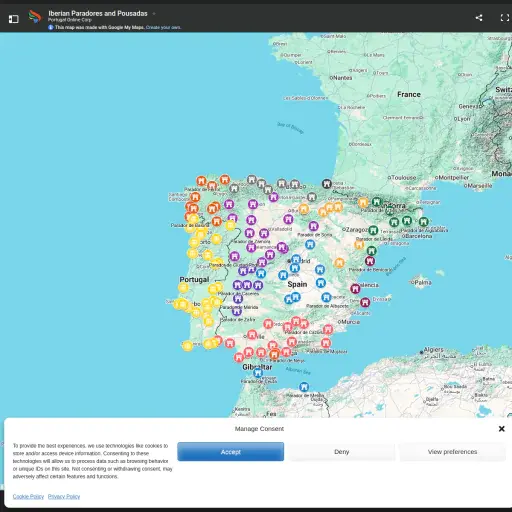Select the red marker on Seville
Screen dimensions: 512x512
click(x=252, y=335)
